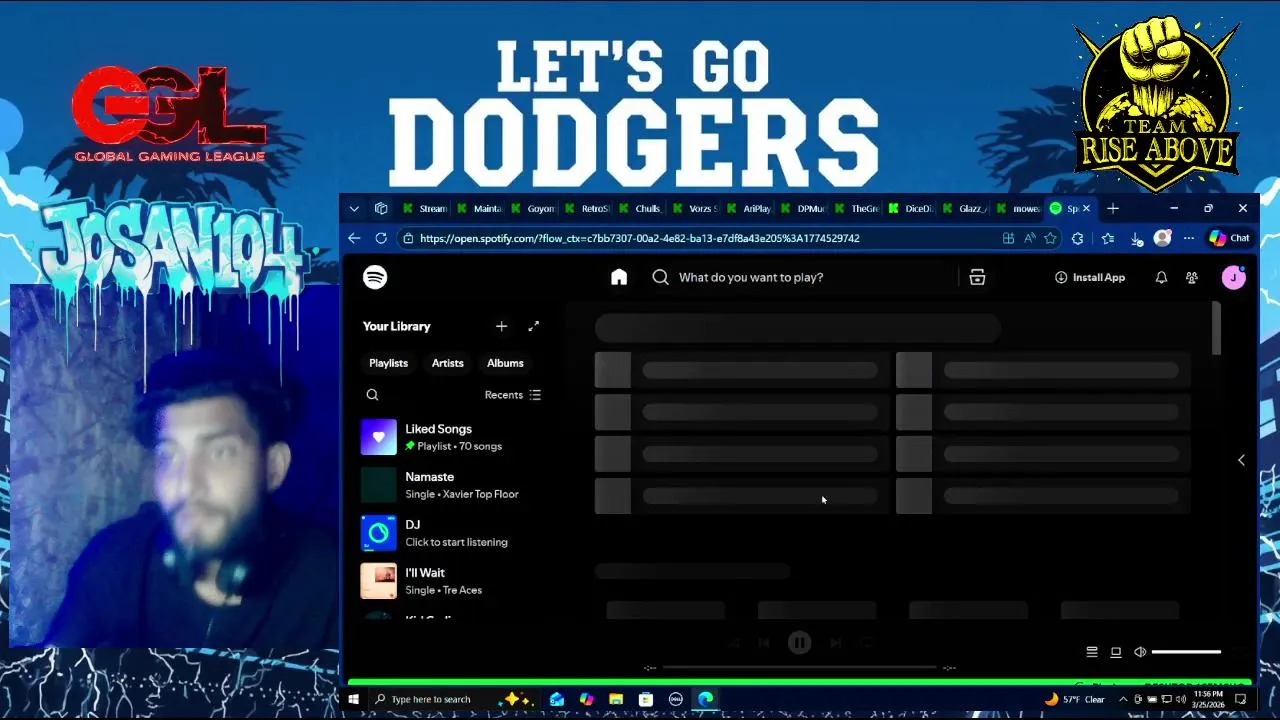The height and width of the screenshot is (720, 1280).
Task: Show hidden system tray icons
Action: (x=1123, y=699)
